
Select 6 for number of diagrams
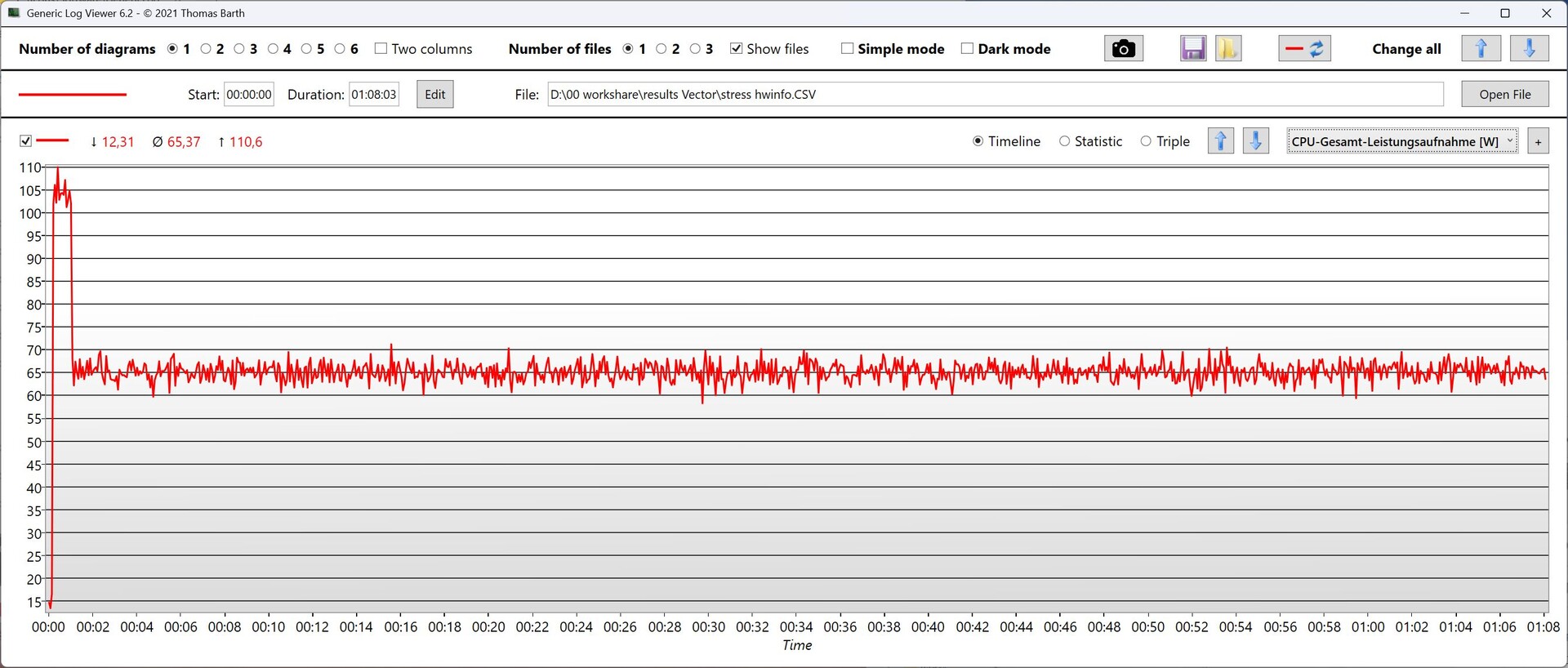tap(340, 49)
